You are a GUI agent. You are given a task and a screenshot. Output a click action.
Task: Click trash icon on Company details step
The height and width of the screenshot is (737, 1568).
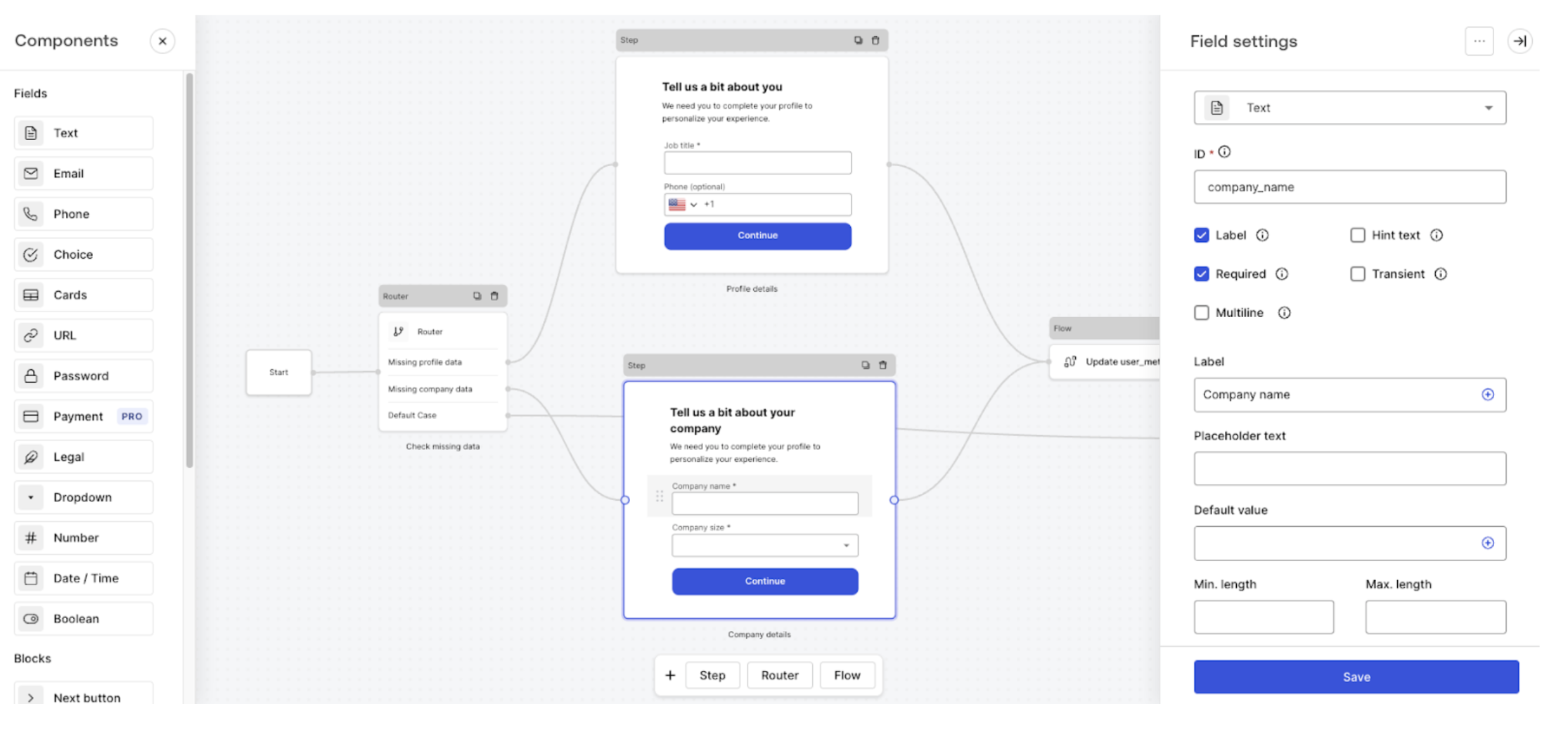[882, 365]
